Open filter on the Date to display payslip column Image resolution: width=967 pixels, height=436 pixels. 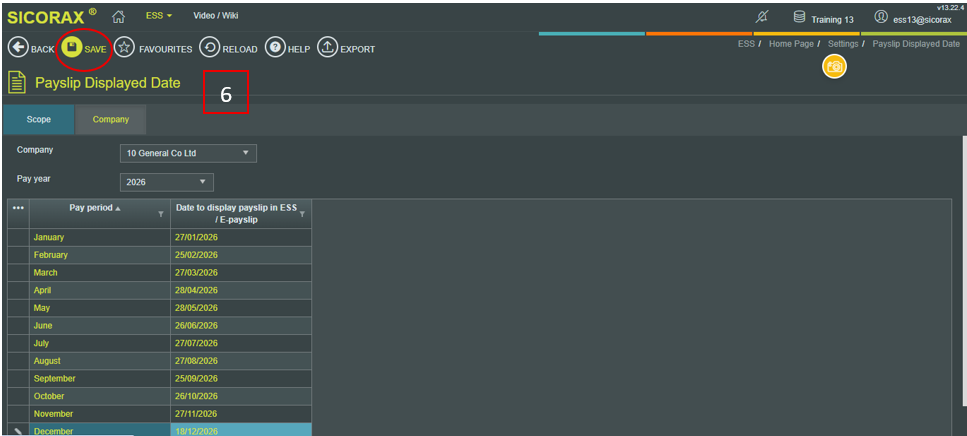pyautogui.click(x=302, y=214)
